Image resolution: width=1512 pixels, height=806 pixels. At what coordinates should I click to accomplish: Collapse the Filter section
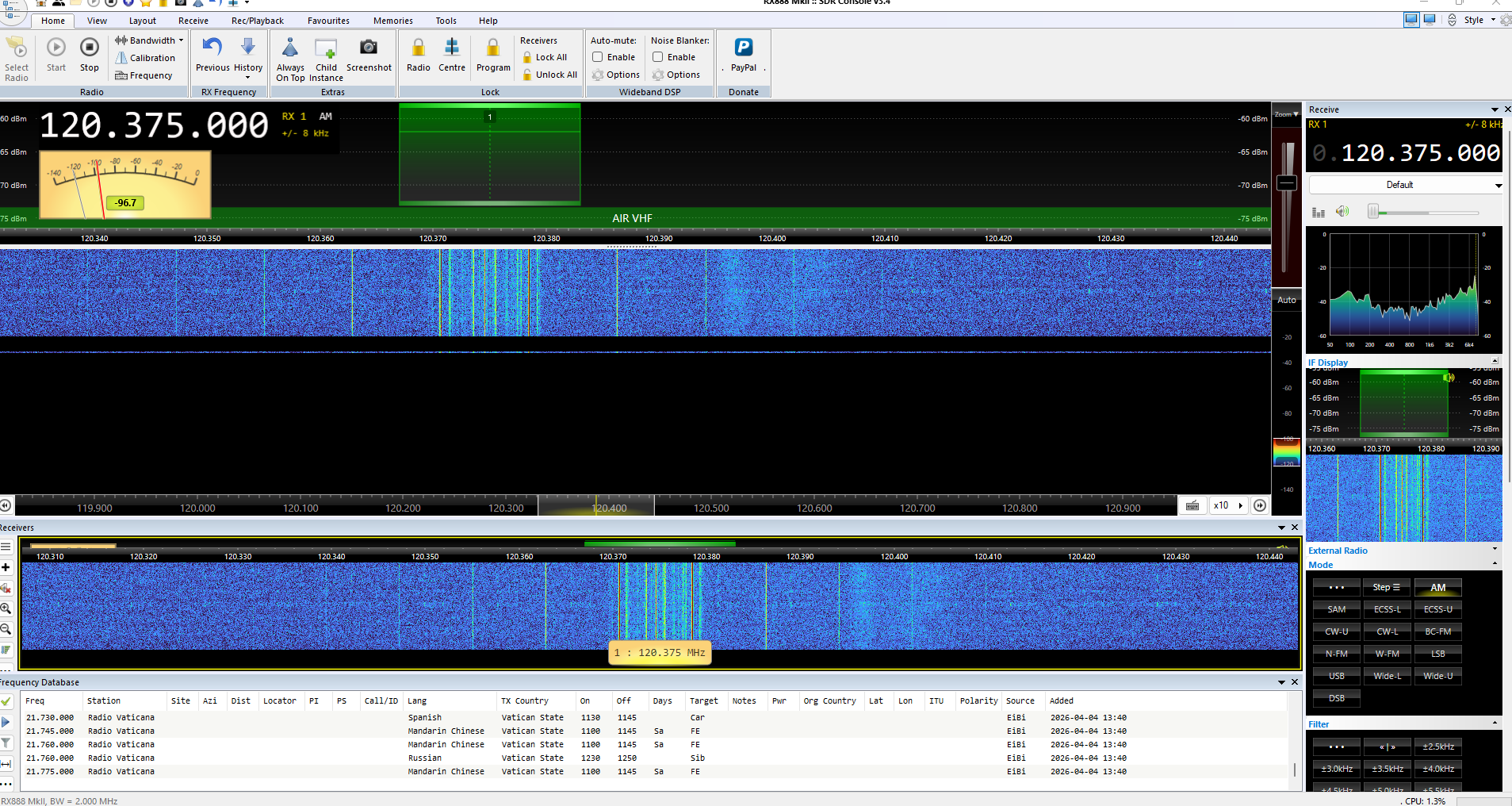click(x=1495, y=723)
